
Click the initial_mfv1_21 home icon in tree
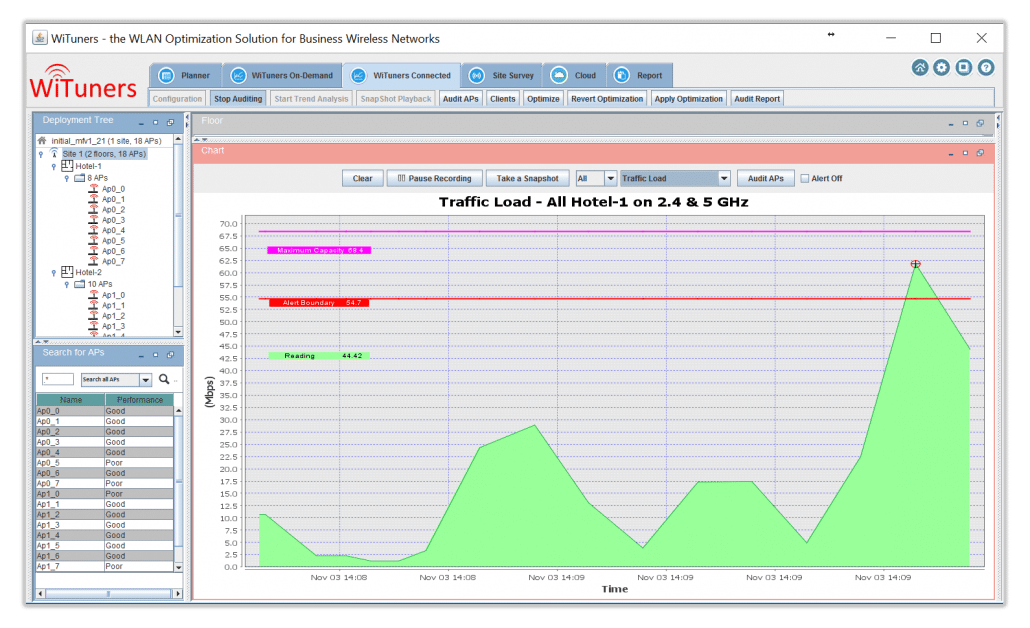(42, 141)
